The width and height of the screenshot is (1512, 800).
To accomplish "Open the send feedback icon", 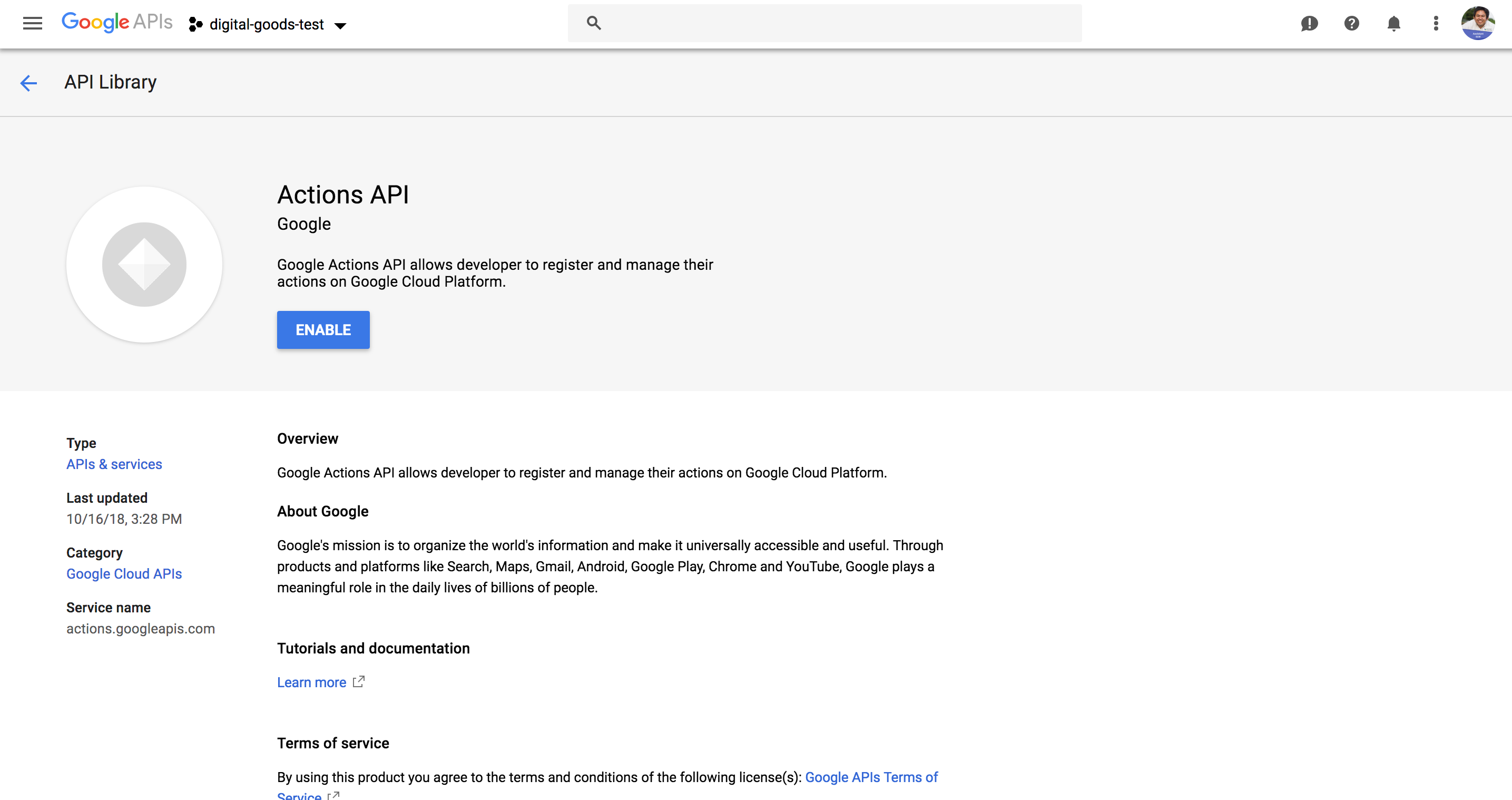I will pos(1309,24).
